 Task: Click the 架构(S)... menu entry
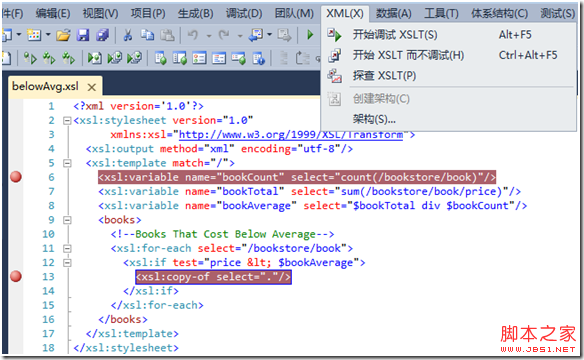448,119
